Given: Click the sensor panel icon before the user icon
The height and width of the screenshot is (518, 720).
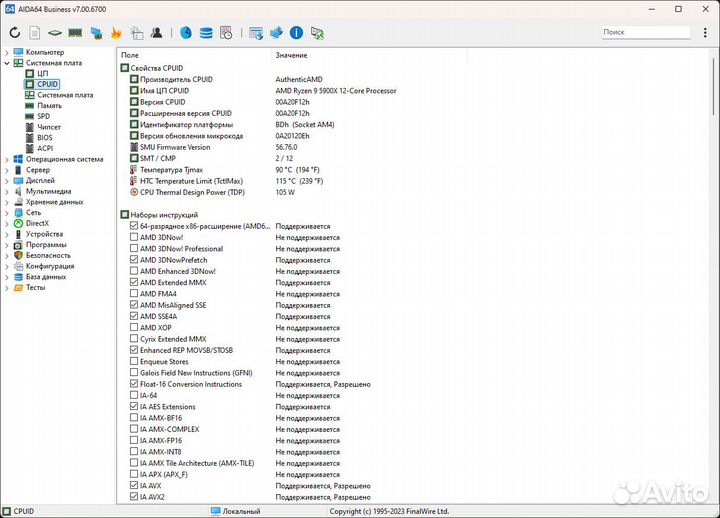Looking at the screenshot, I should 136,33.
